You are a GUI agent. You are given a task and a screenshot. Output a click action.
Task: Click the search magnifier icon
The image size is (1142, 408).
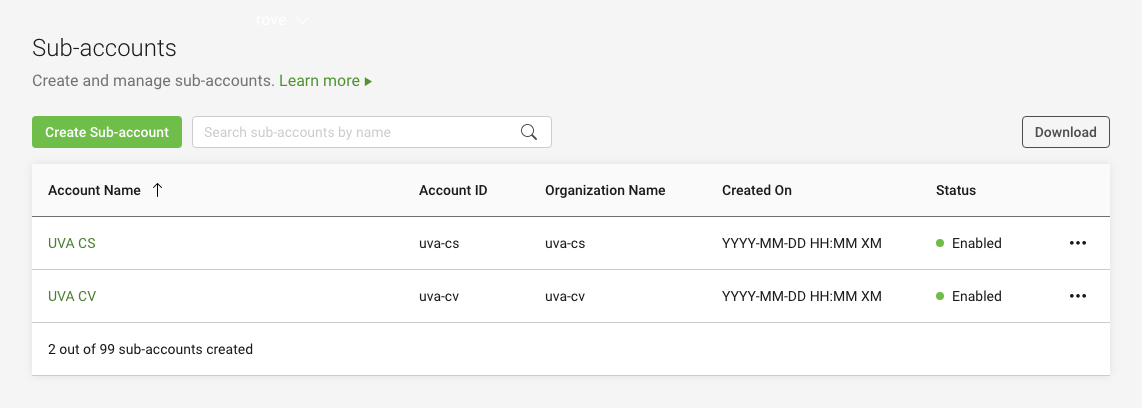(529, 133)
